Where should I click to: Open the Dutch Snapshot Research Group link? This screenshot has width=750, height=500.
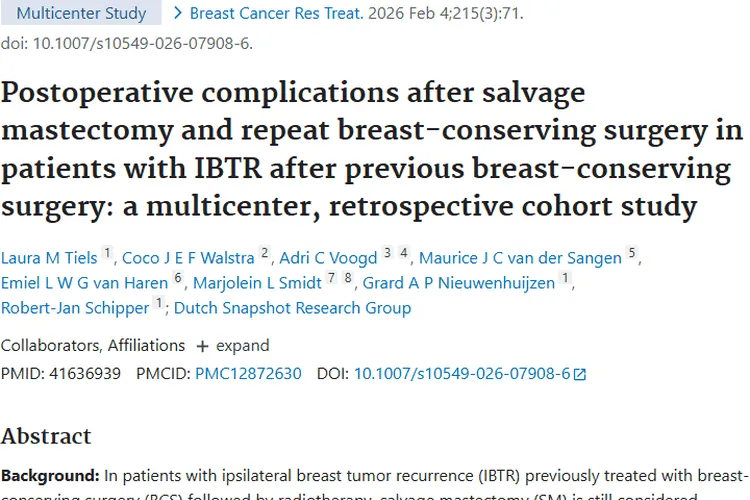292,308
